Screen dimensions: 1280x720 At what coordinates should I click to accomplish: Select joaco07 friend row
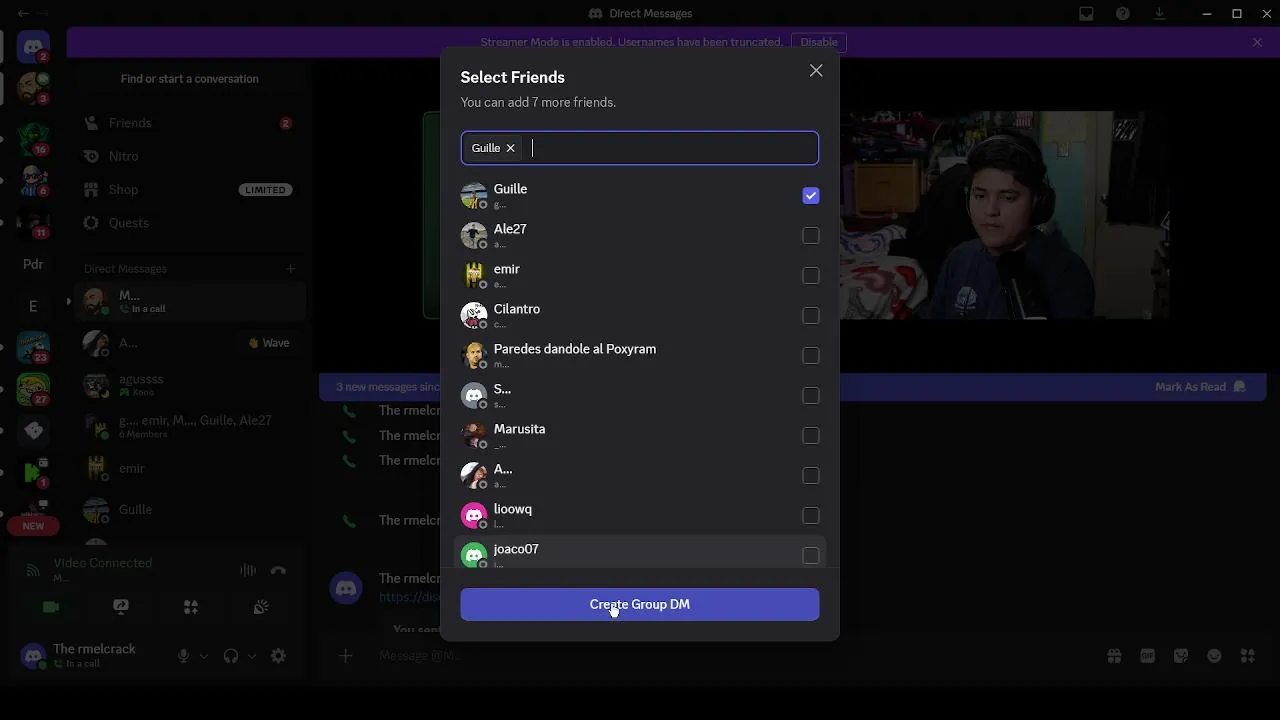click(640, 552)
